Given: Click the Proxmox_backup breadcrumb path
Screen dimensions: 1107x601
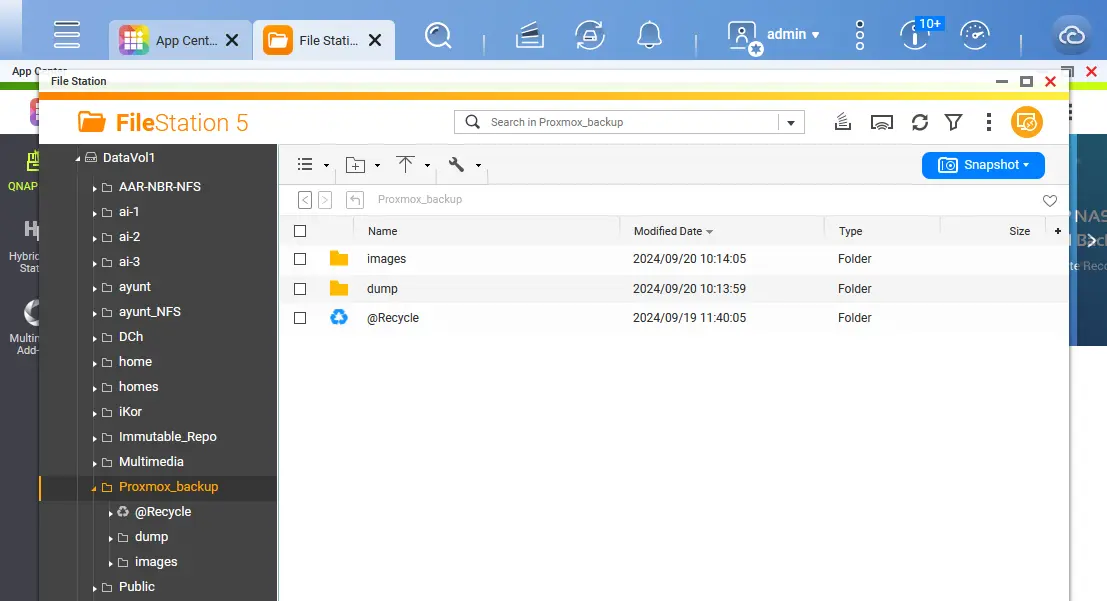Looking at the screenshot, I should [420, 200].
